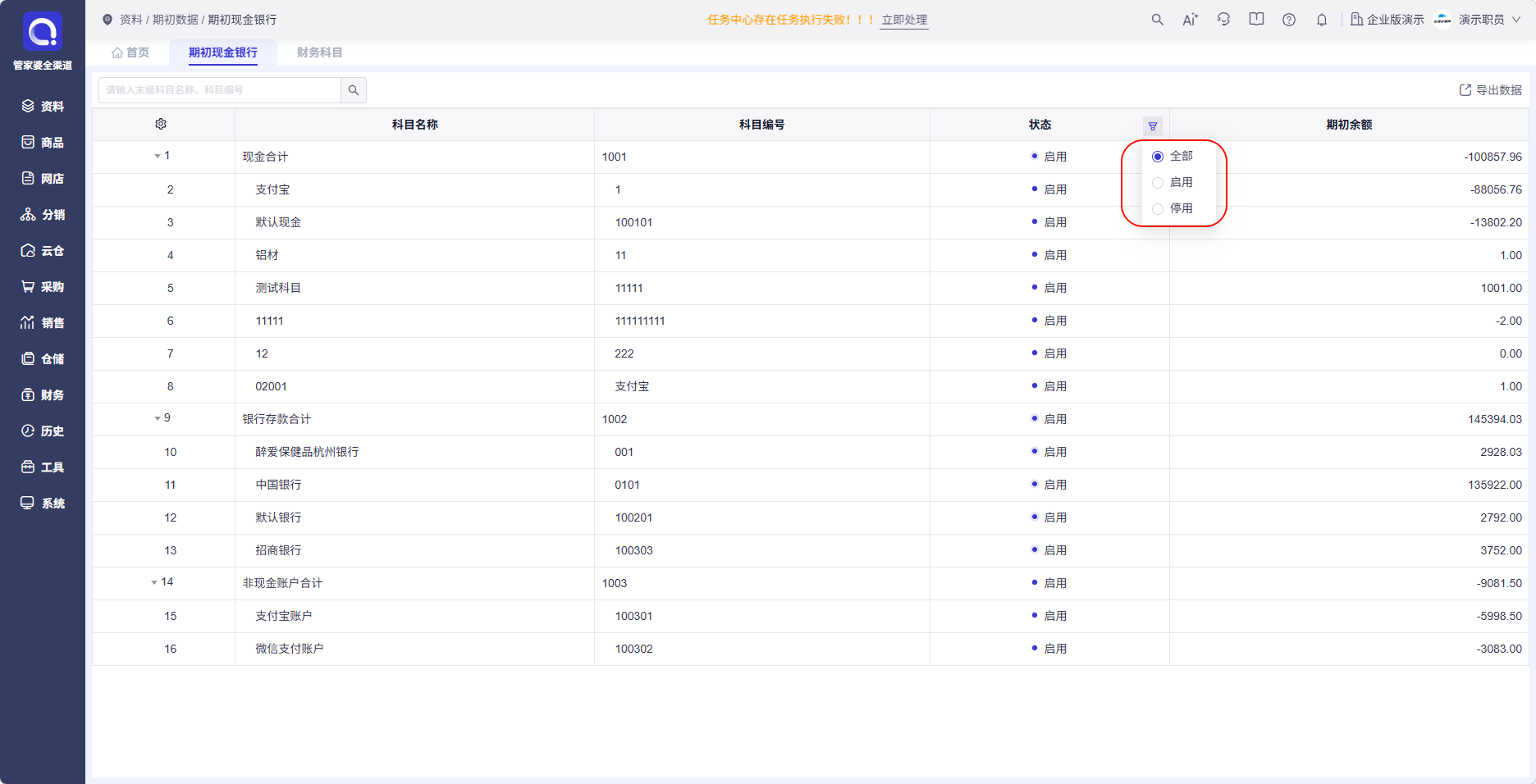This screenshot has width=1536, height=784.
Task: Click the subject code 100303
Action: [634, 550]
